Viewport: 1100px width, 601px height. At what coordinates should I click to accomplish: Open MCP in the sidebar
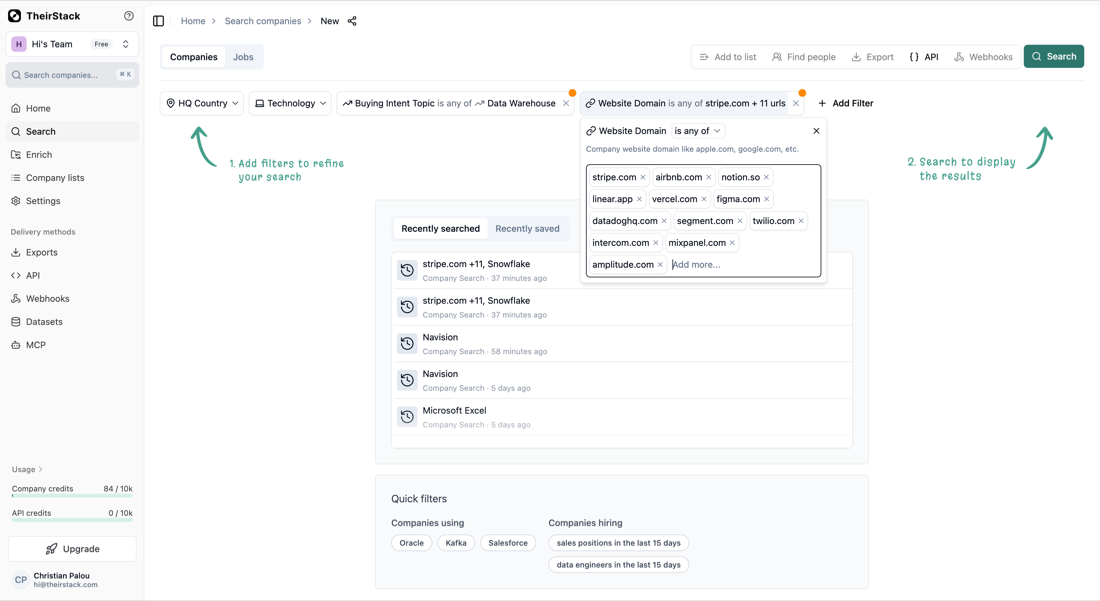click(x=72, y=345)
